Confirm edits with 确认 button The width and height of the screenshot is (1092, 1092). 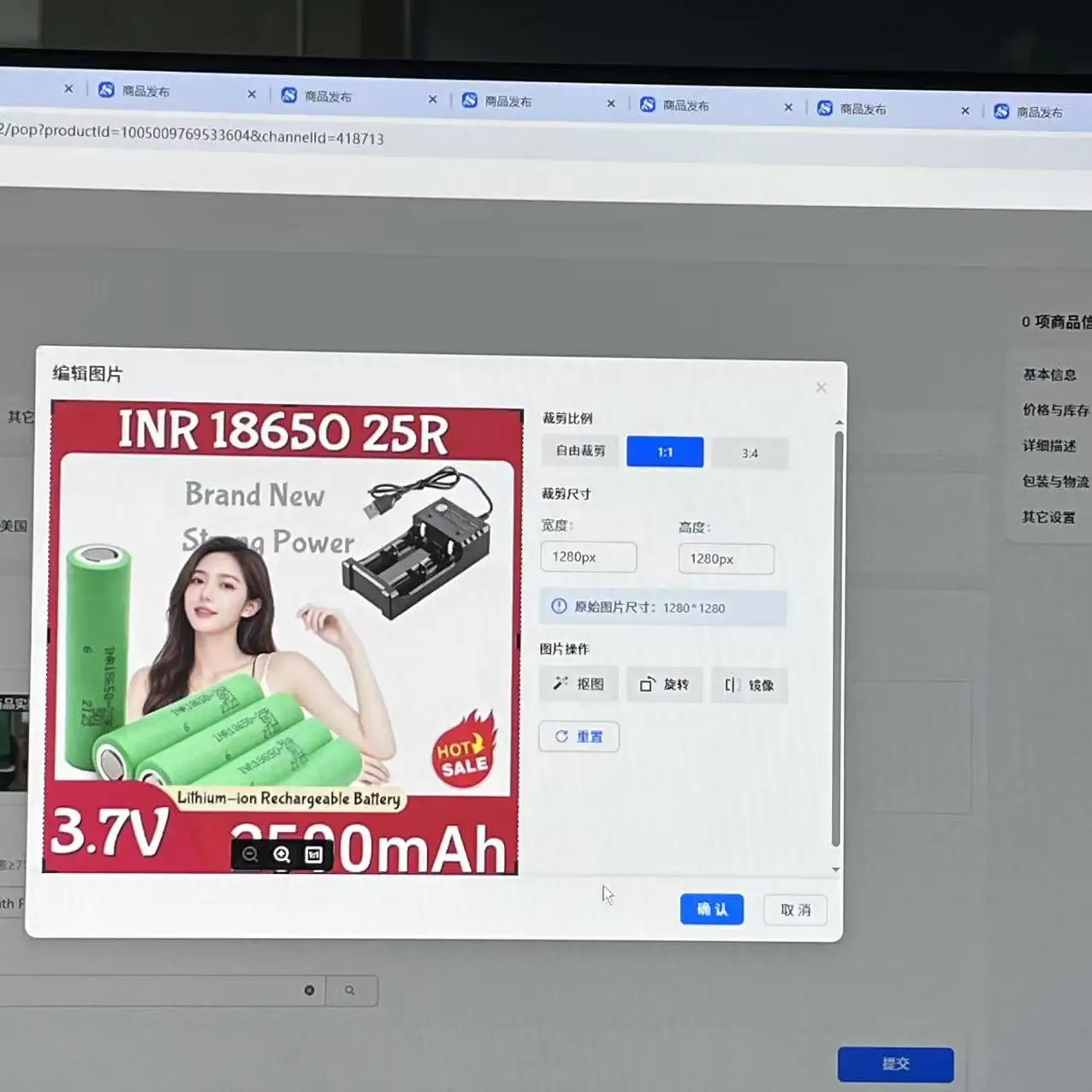(x=712, y=909)
